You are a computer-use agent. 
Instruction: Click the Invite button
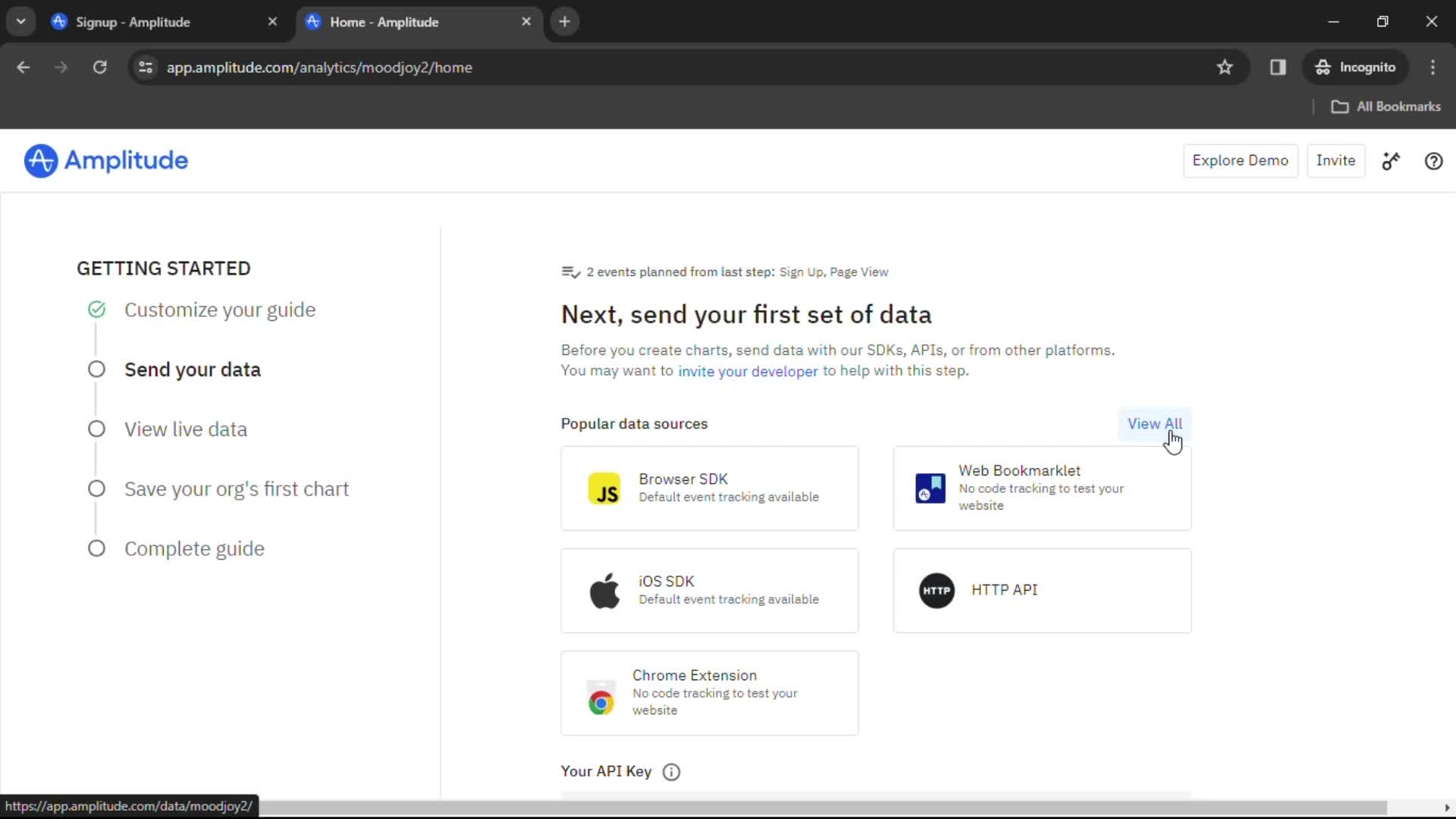(x=1335, y=161)
